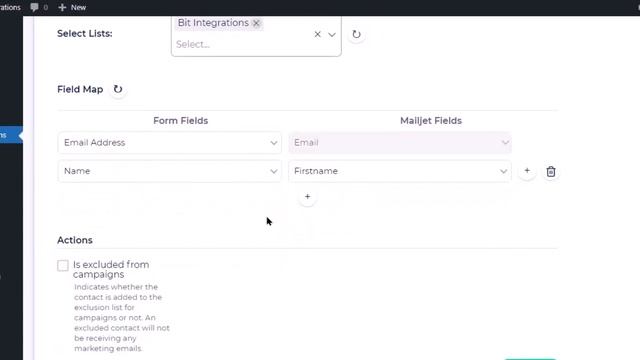
Task: Expand the Select Lists dropdown
Action: click(332, 35)
